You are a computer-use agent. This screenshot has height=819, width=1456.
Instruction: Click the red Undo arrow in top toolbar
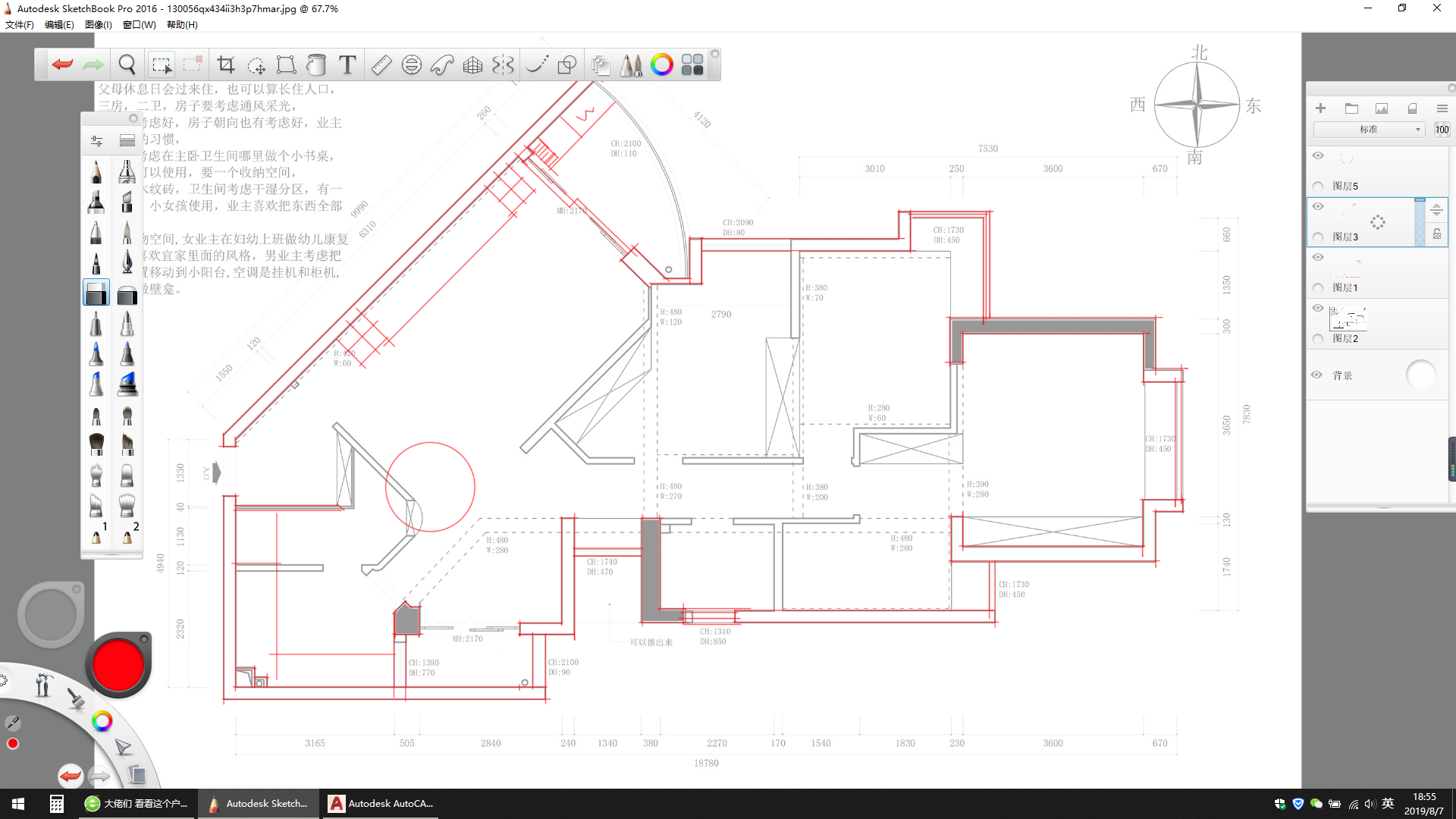pos(63,64)
